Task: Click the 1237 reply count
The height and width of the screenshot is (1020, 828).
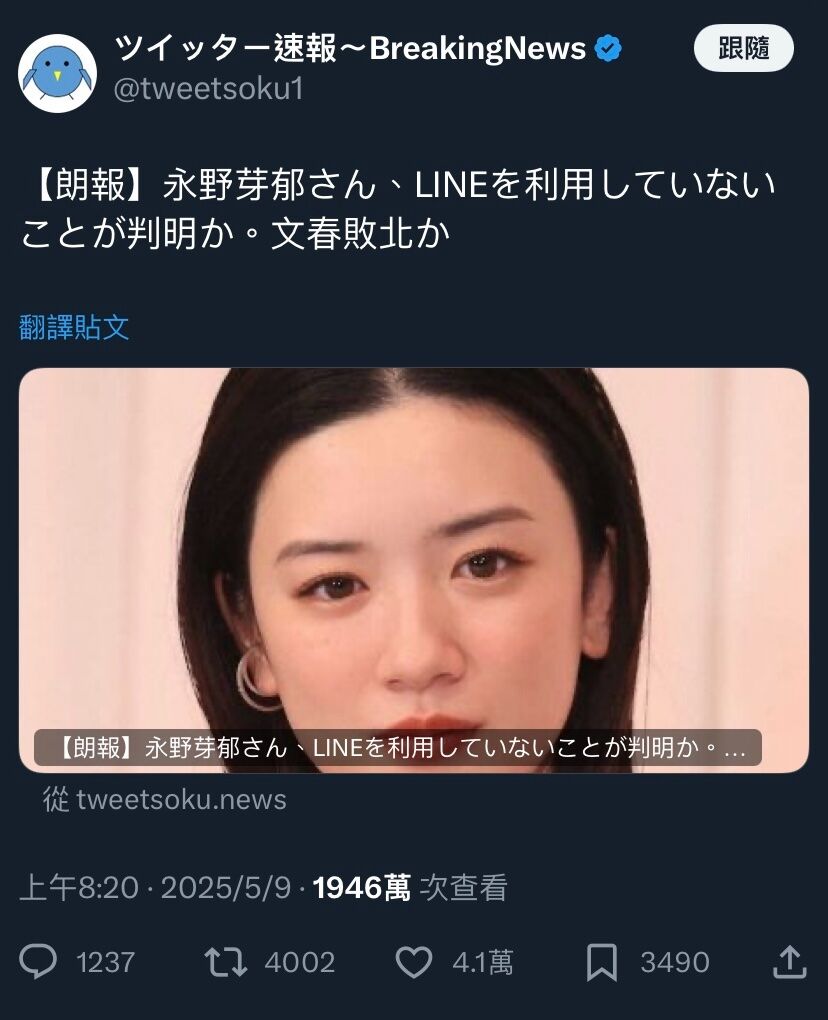Action: 105,962
